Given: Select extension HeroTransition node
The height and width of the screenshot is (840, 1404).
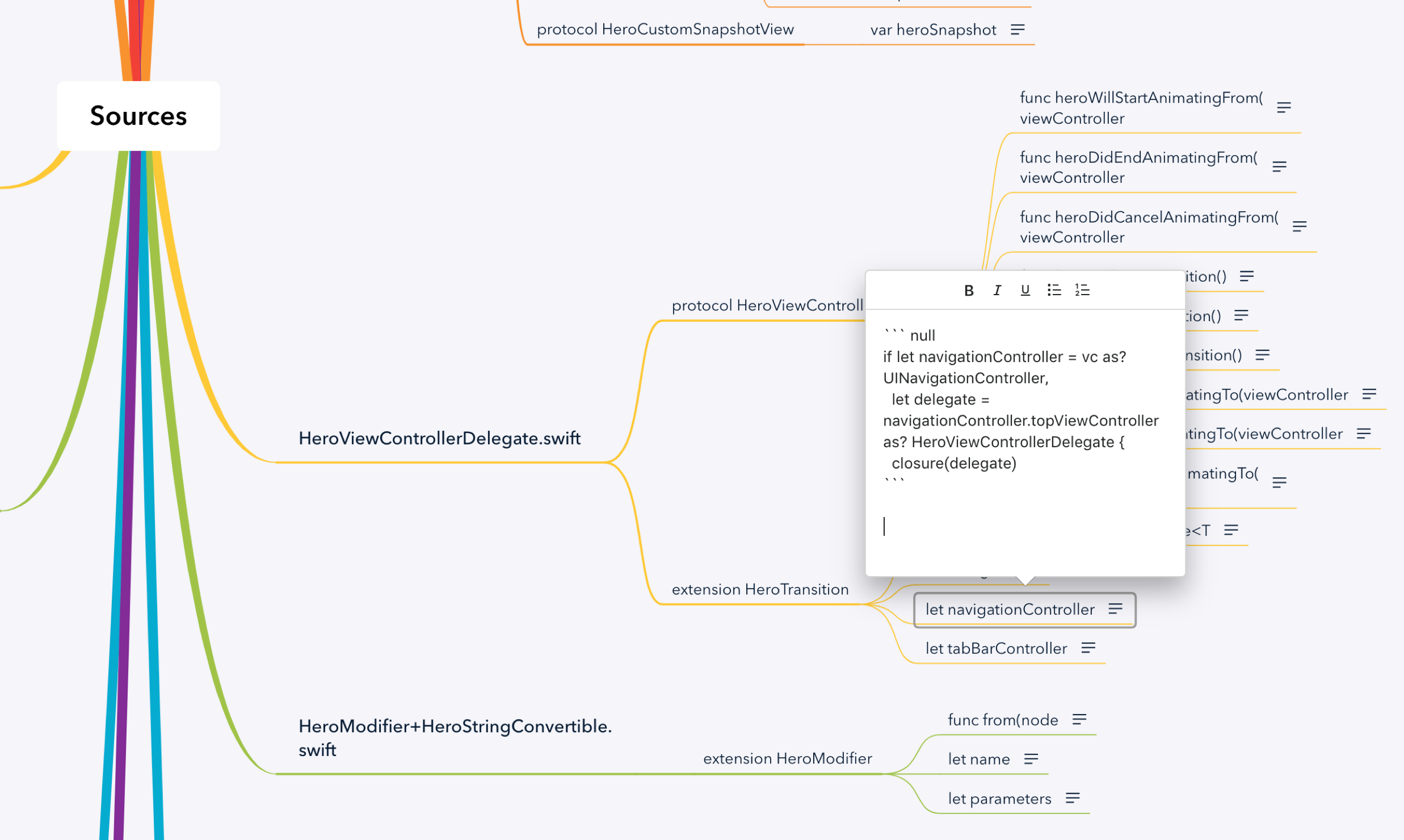Looking at the screenshot, I should point(760,589).
